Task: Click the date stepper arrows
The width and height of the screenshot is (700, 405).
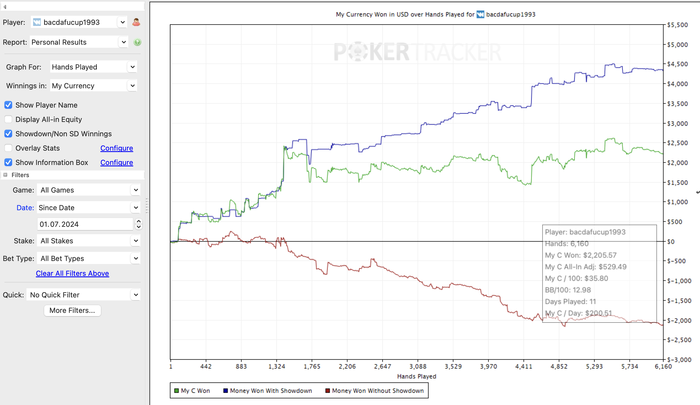Action: pyautogui.click(x=138, y=224)
